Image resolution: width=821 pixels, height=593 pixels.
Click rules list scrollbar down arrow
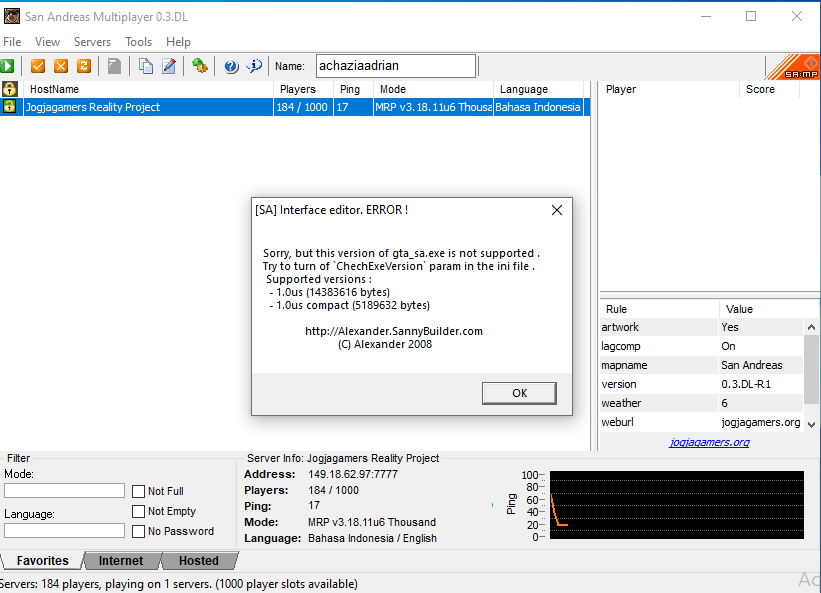coord(812,424)
